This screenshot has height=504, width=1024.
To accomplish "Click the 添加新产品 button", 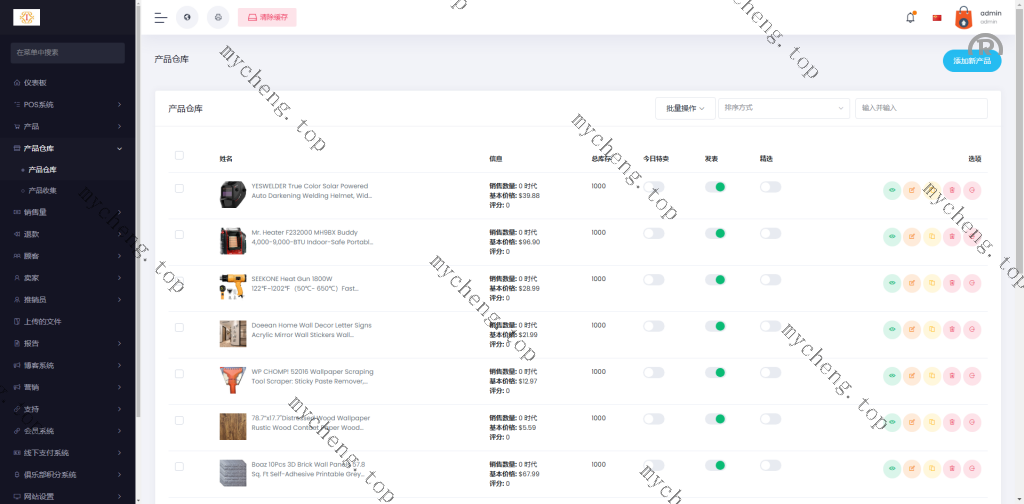I will coord(971,61).
